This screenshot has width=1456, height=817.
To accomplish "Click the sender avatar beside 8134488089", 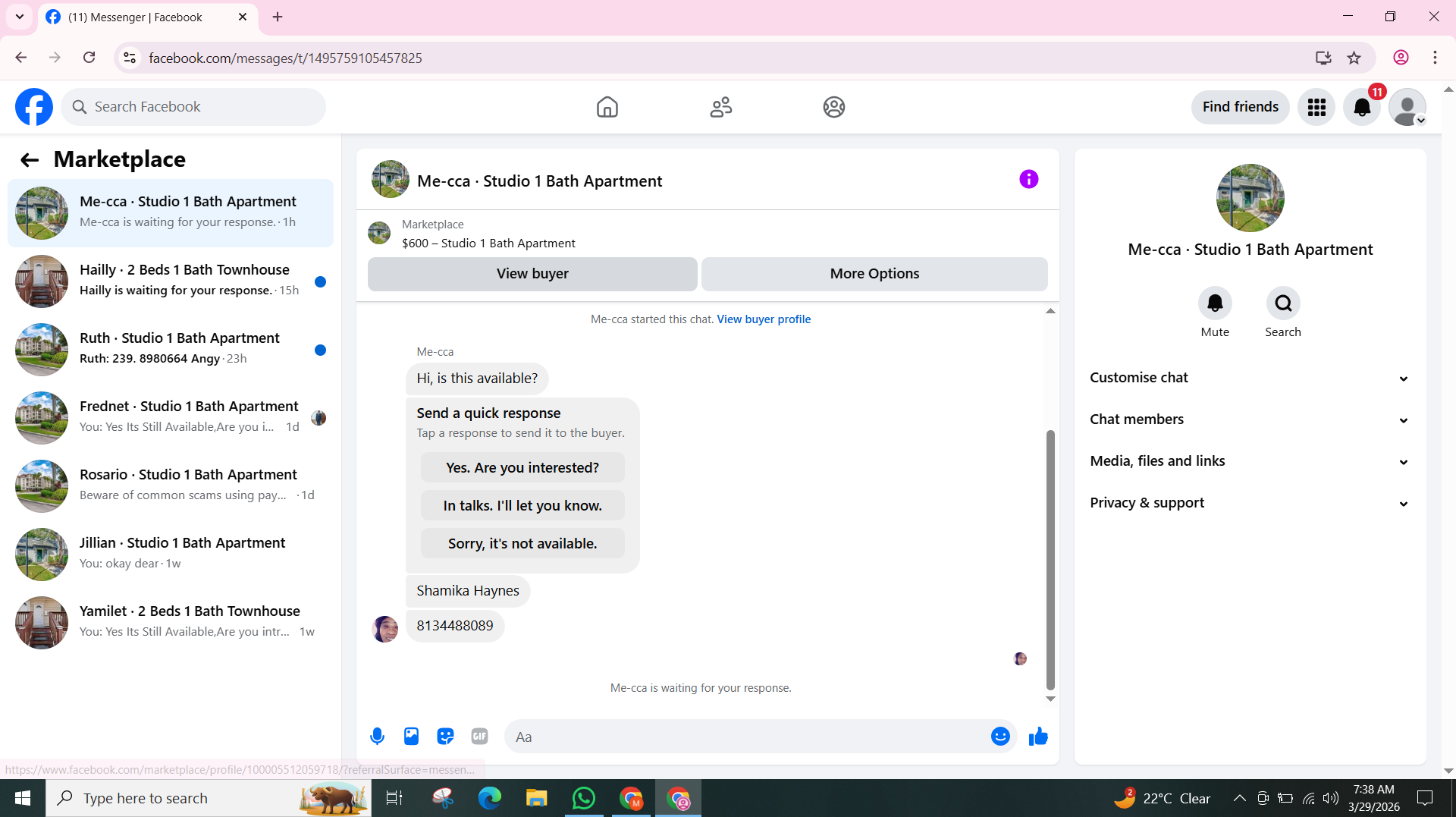I will pos(385,629).
